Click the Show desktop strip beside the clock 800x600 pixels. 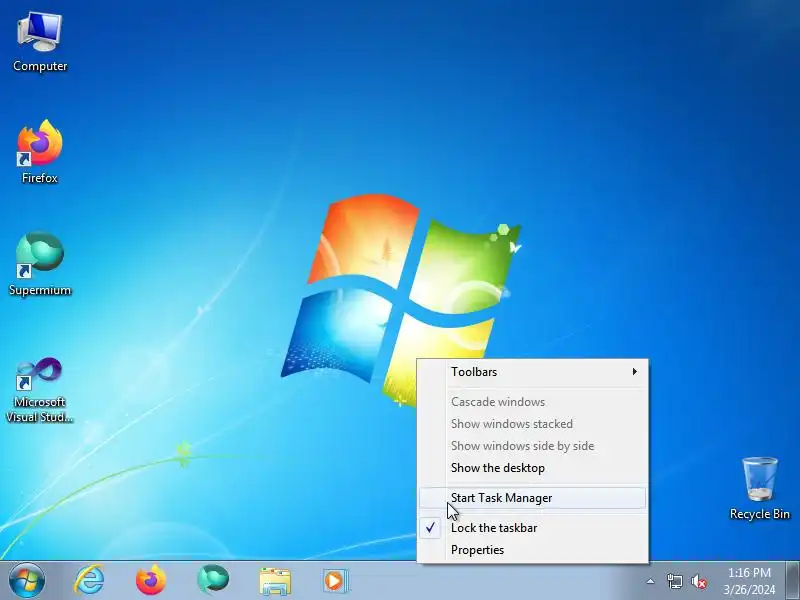click(x=792, y=581)
